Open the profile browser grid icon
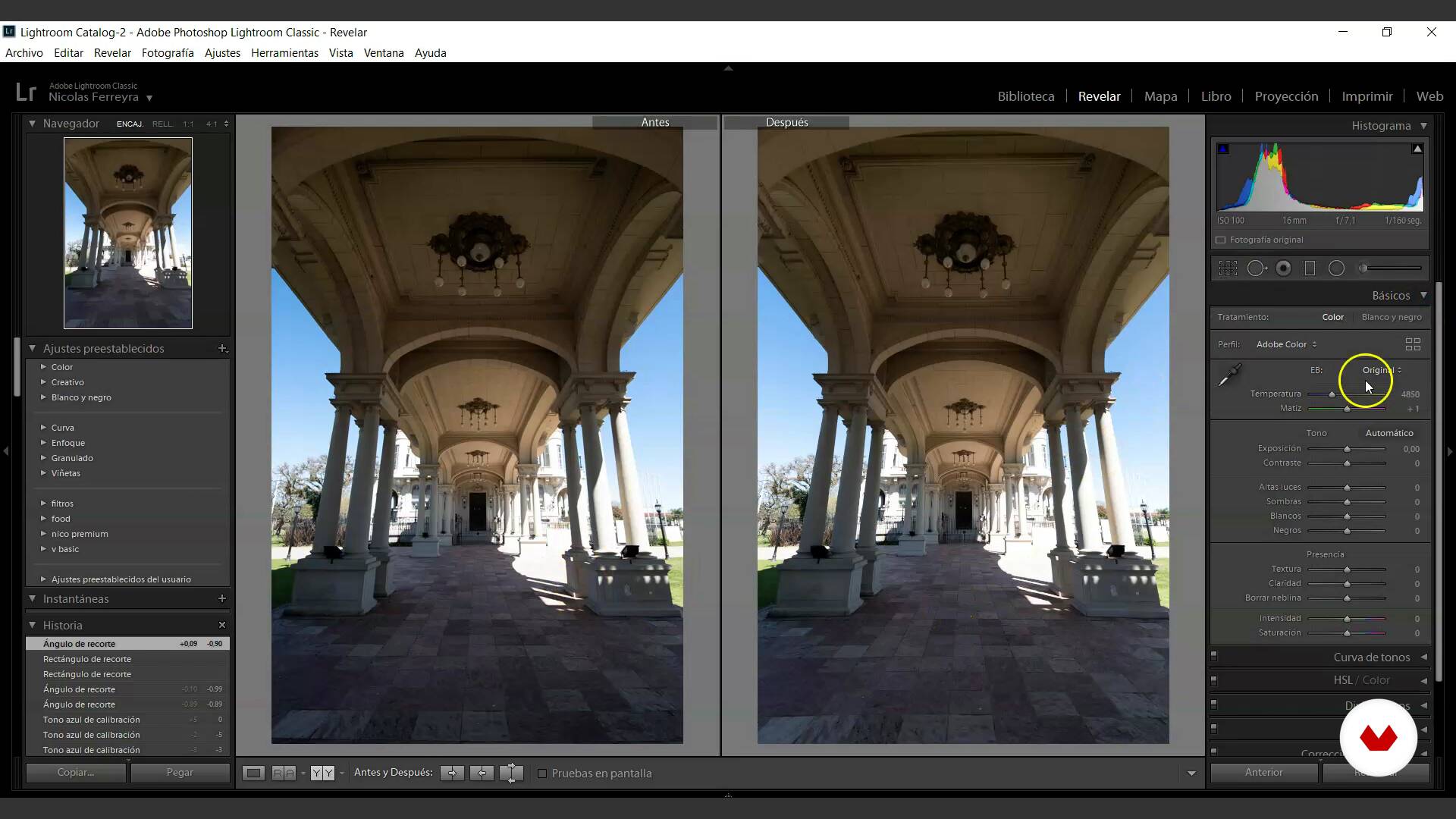The image size is (1456, 819). 1413,344
